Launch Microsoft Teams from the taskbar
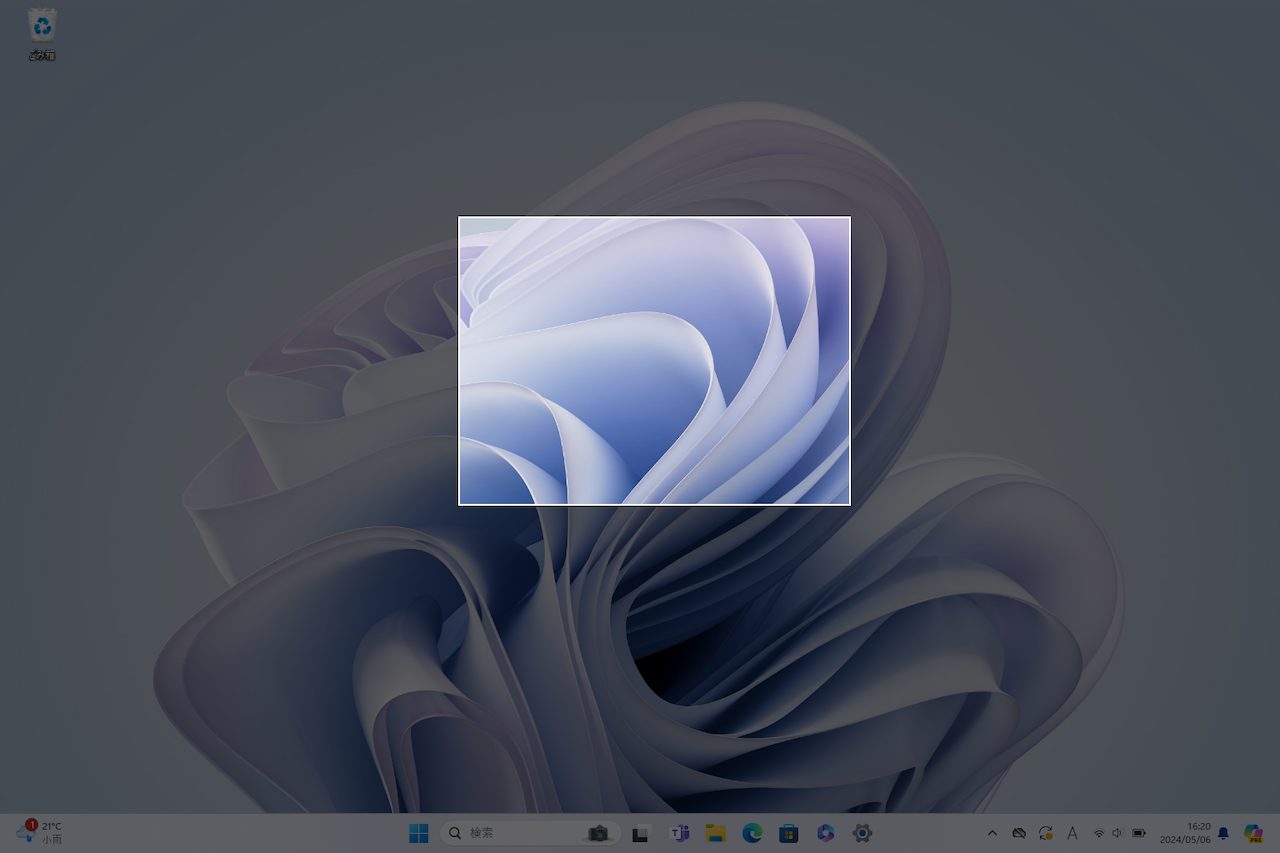This screenshot has height=853, width=1280. coord(680,833)
